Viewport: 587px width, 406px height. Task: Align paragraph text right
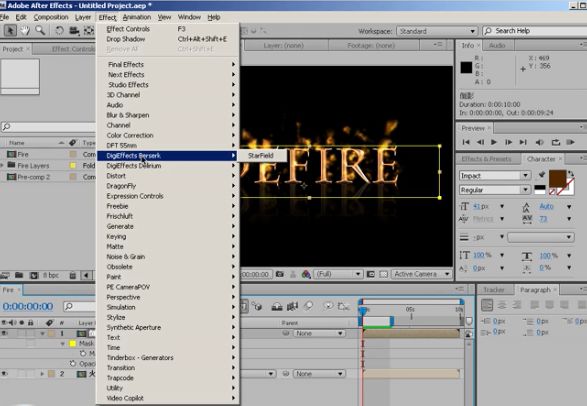[x=517, y=305]
